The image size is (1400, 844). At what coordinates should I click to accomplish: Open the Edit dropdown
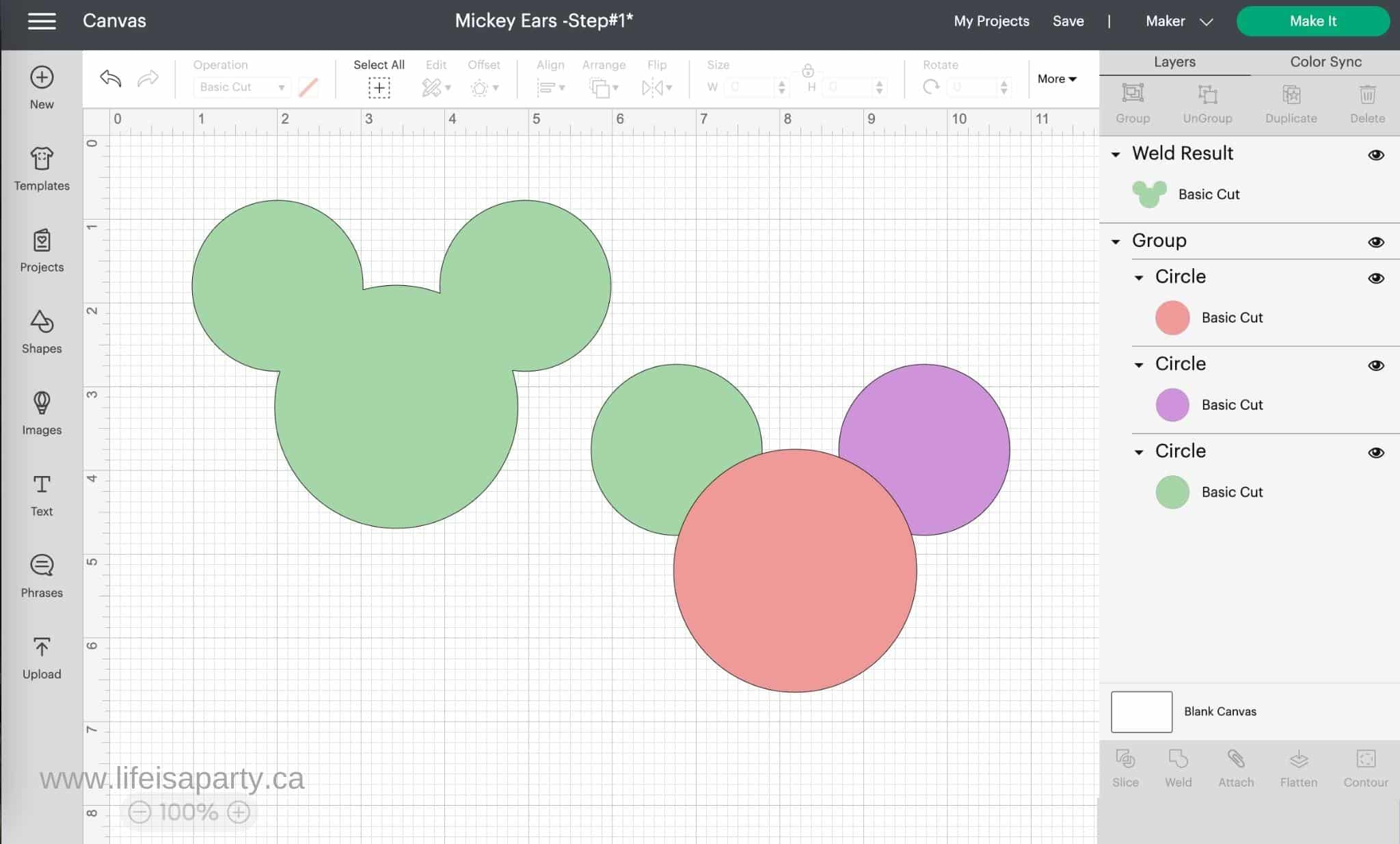tap(435, 88)
